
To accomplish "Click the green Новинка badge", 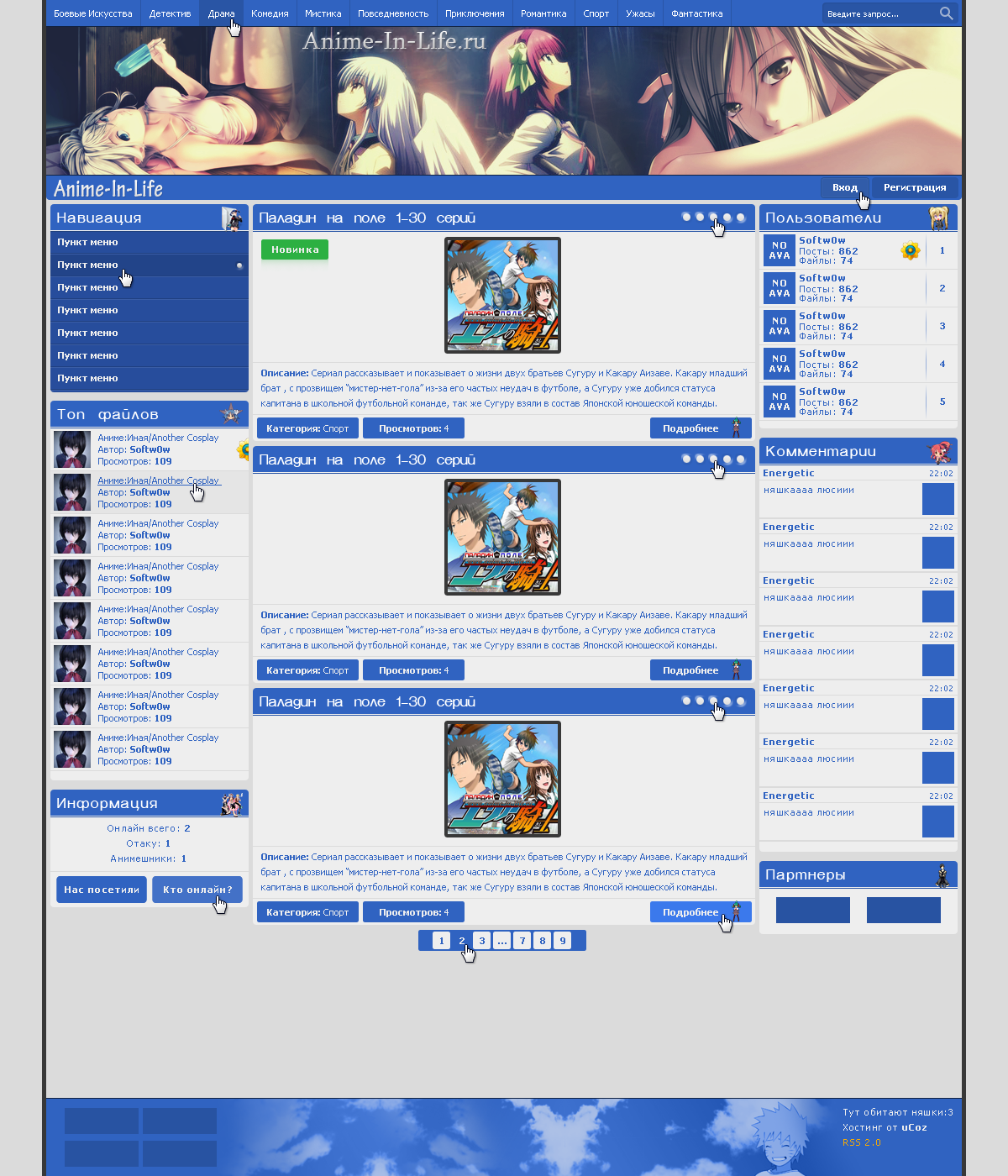I will pyautogui.click(x=295, y=249).
